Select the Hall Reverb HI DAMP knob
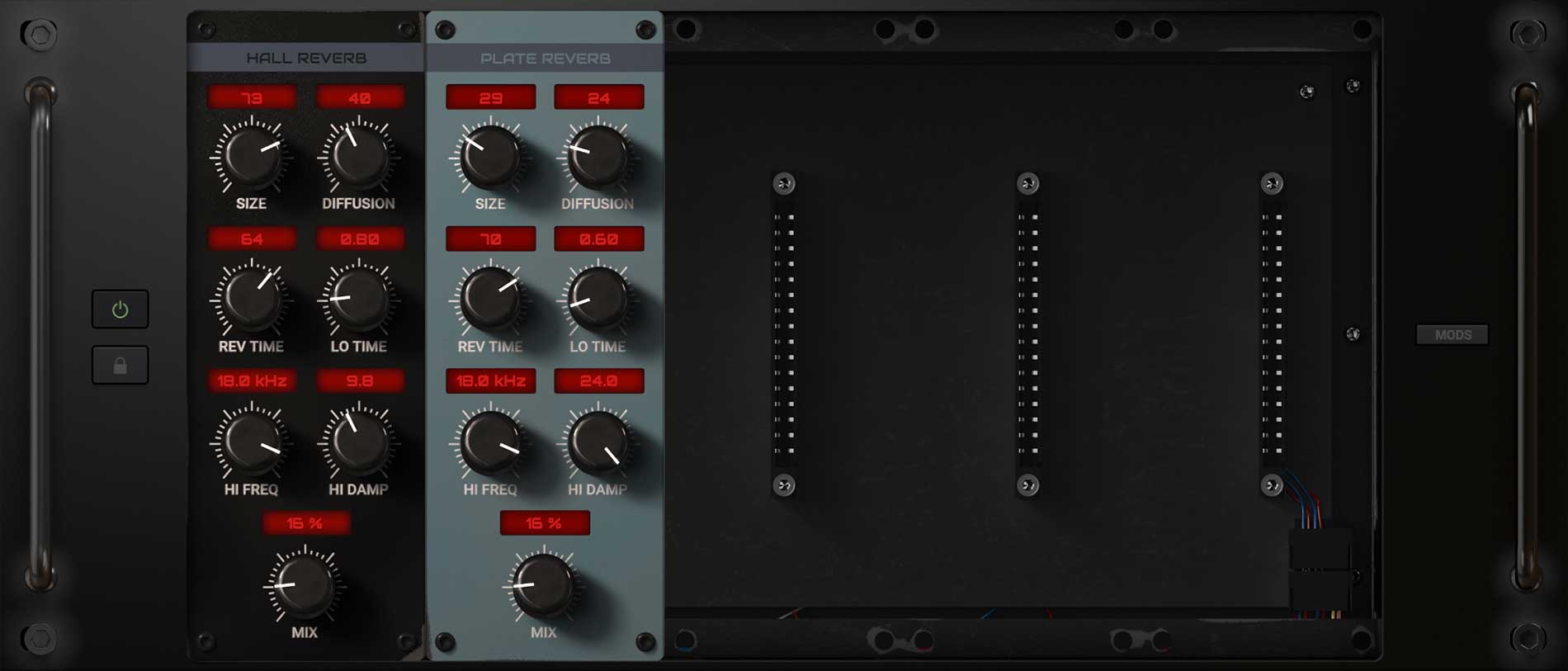Screen dimensions: 1568x671 click(x=358, y=442)
